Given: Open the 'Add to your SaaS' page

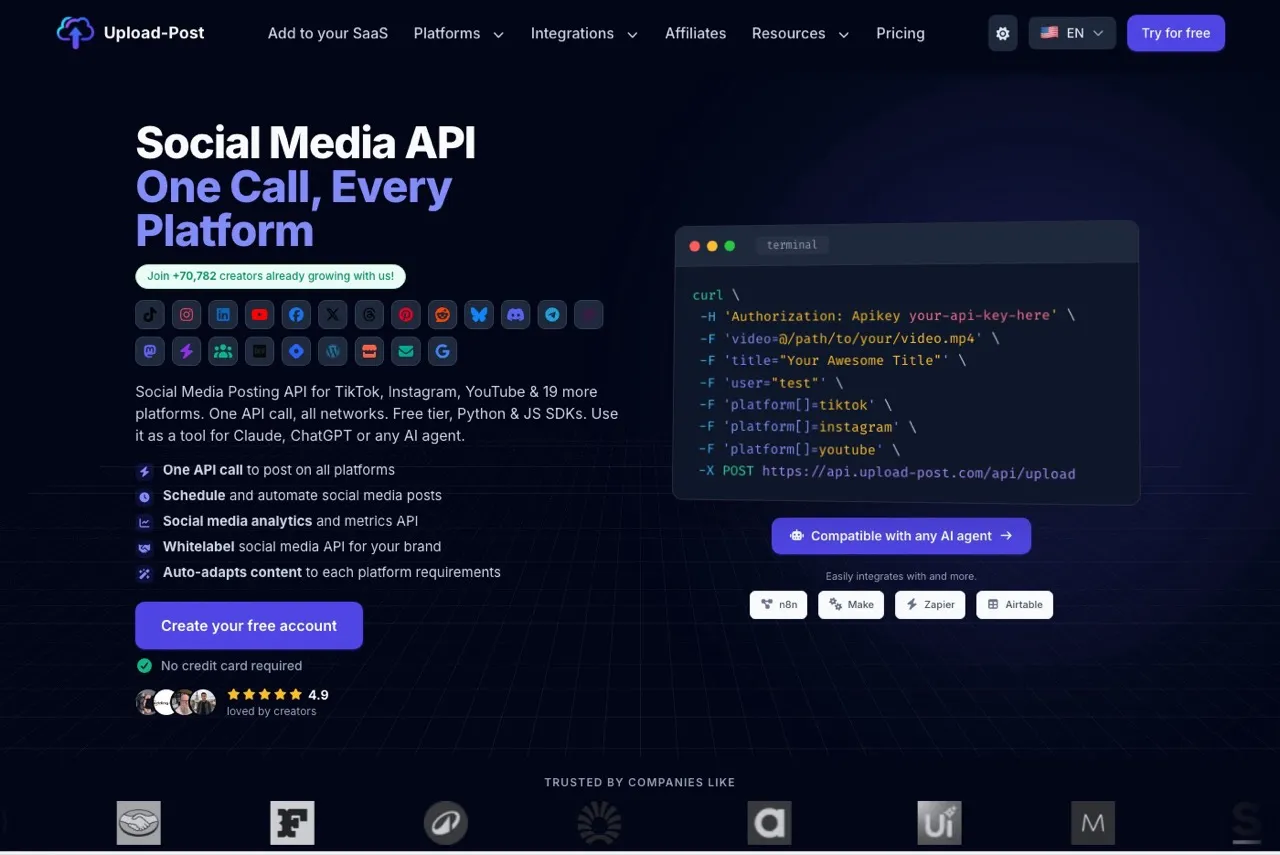Looking at the screenshot, I should pyautogui.click(x=327, y=33).
